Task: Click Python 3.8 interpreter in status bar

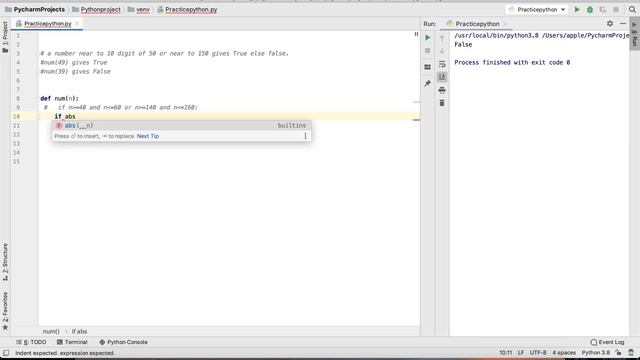Action: click(x=596, y=353)
